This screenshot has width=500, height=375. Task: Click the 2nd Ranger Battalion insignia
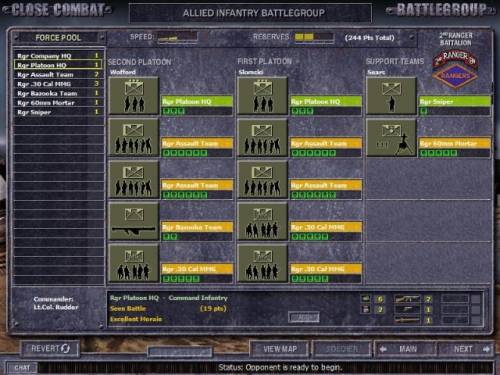click(x=455, y=69)
